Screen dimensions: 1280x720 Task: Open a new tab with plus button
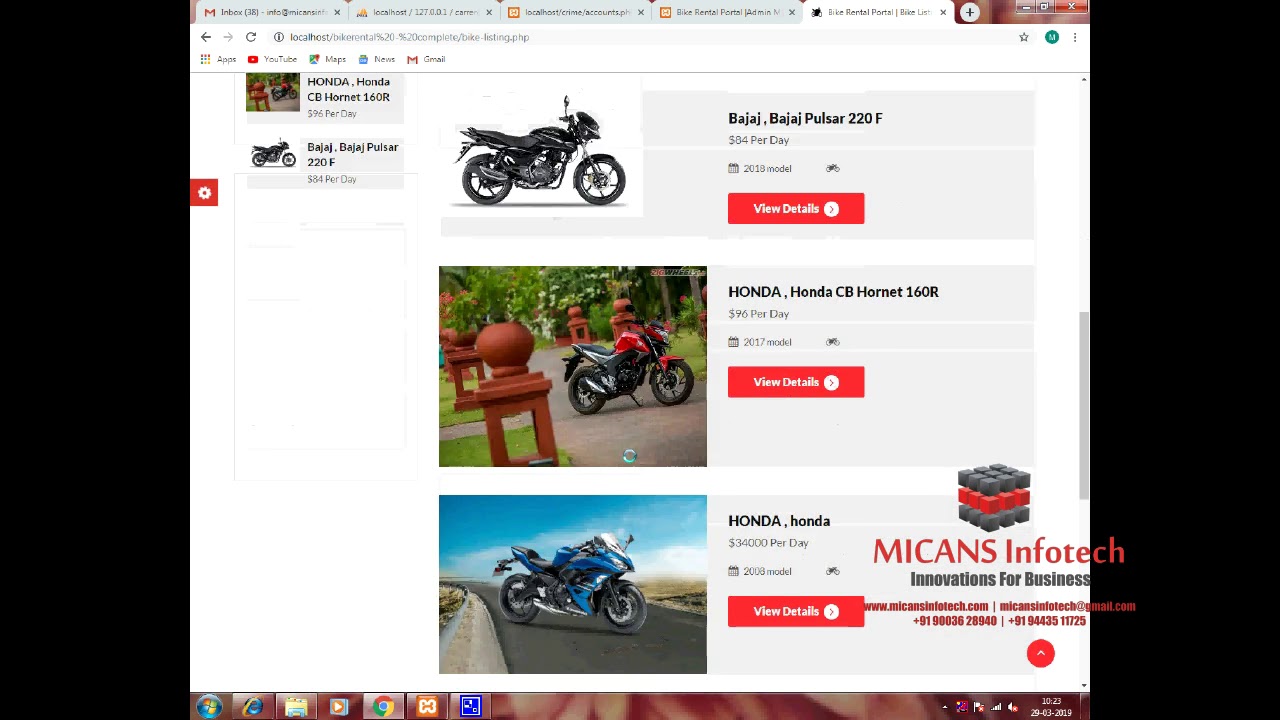(970, 12)
